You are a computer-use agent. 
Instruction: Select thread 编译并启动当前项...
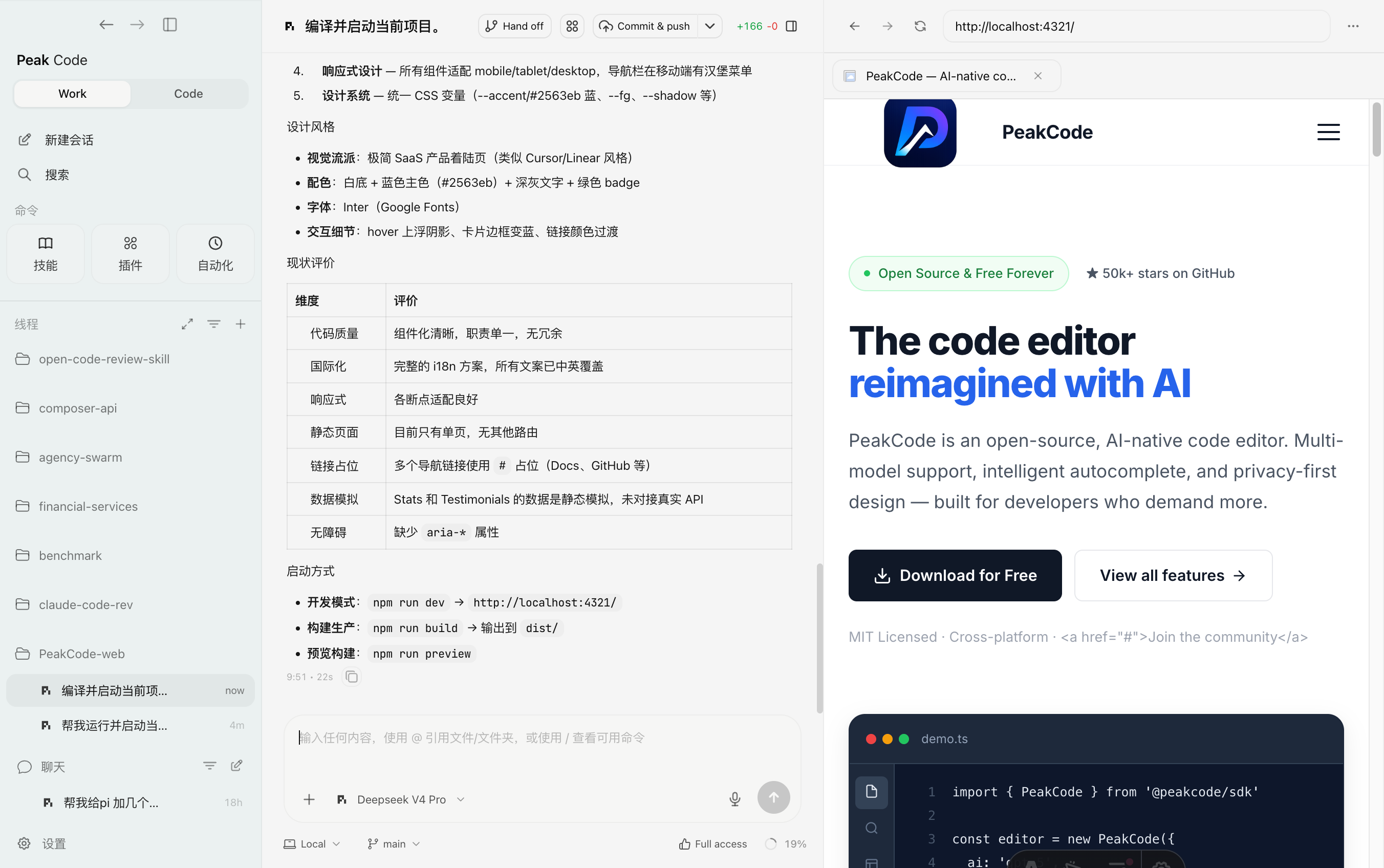click(131, 690)
